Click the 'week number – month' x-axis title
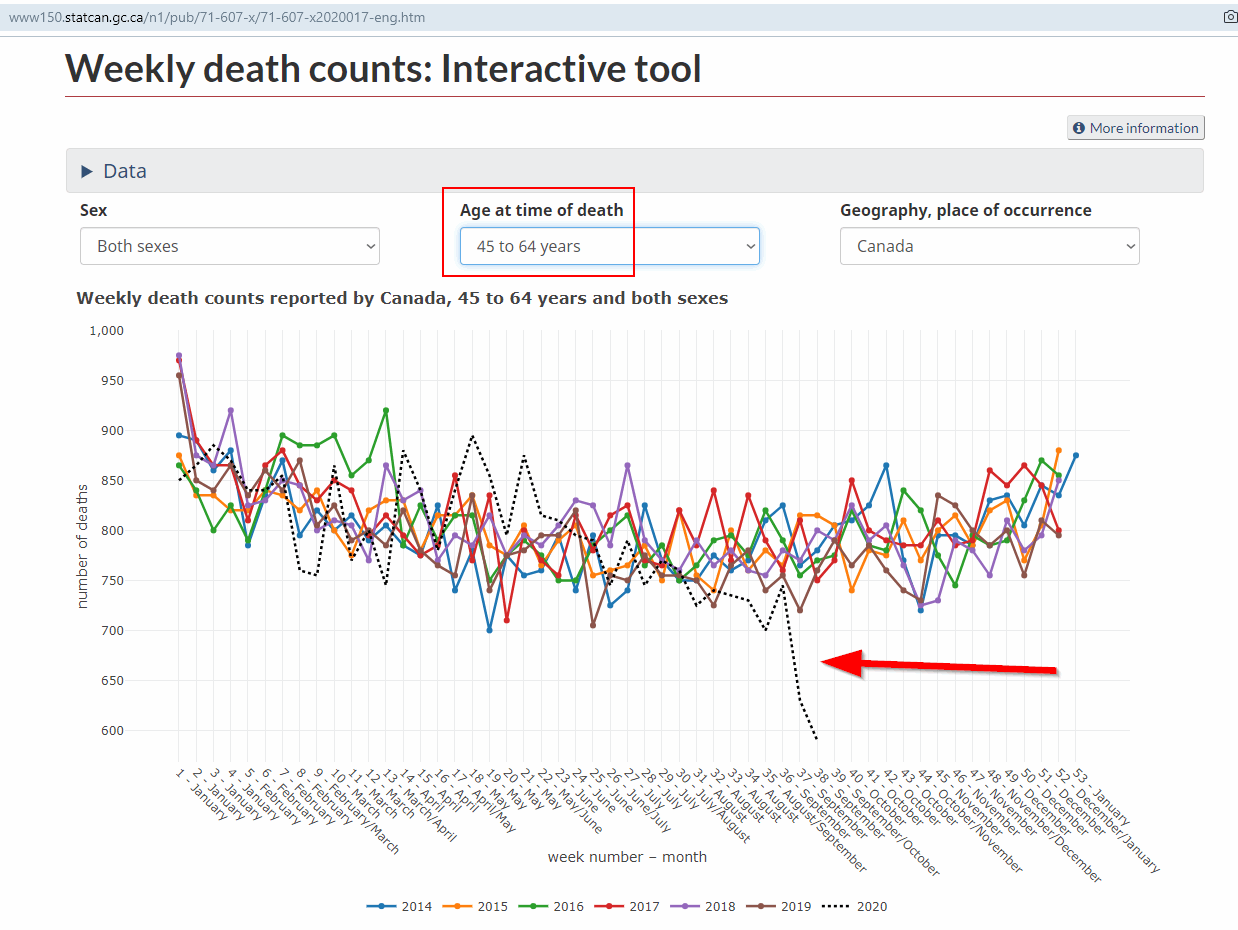1238x930 pixels. [x=627, y=857]
